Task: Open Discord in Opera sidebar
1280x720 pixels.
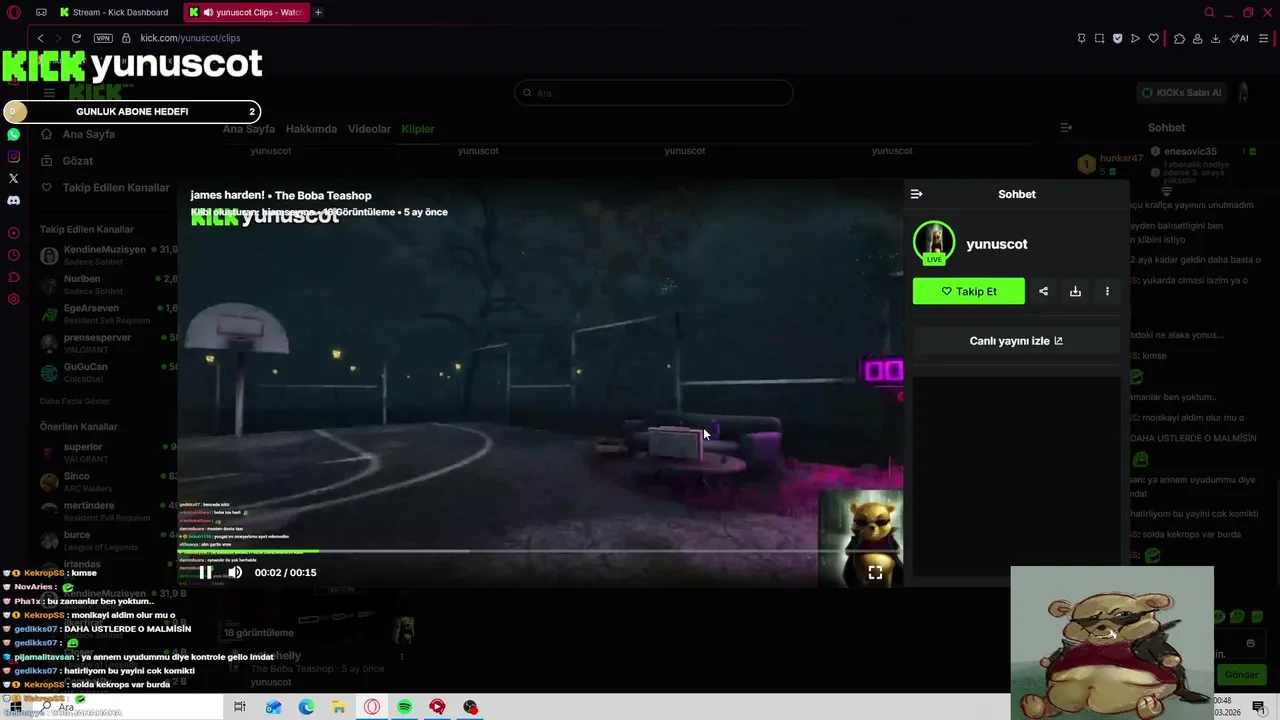Action: [13, 200]
